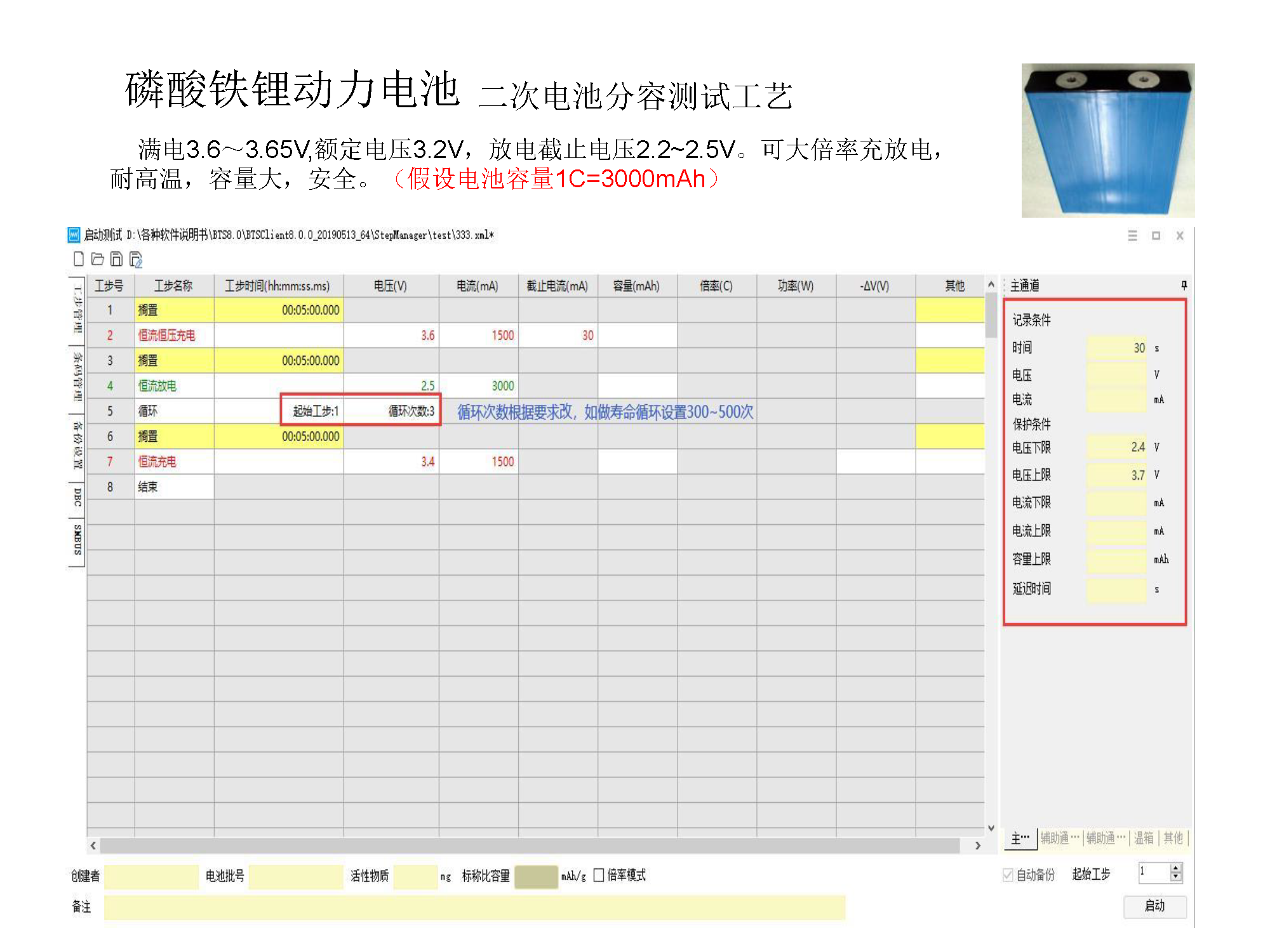The width and height of the screenshot is (1270, 952).
Task: Click the maximize square icon in the title bar
Action: (1156, 235)
